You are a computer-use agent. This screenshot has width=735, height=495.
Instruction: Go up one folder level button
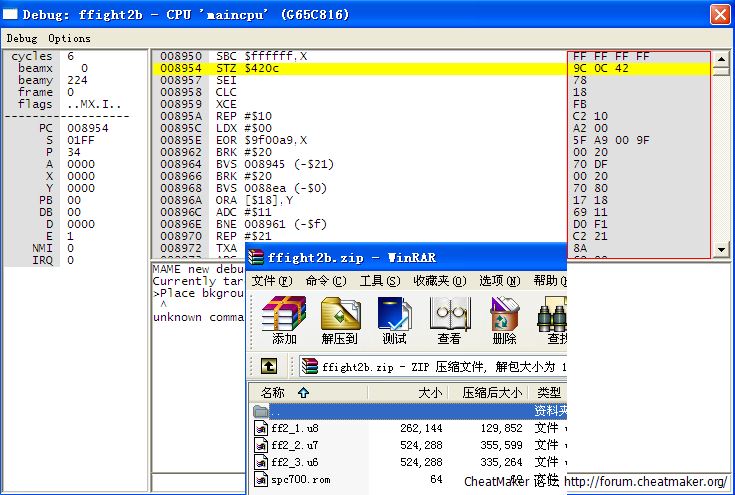point(268,366)
